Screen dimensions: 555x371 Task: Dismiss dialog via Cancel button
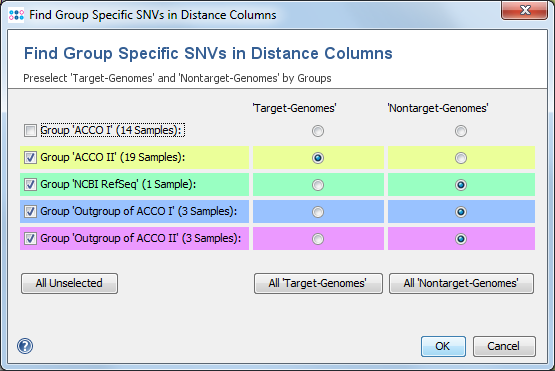pyautogui.click(x=504, y=346)
